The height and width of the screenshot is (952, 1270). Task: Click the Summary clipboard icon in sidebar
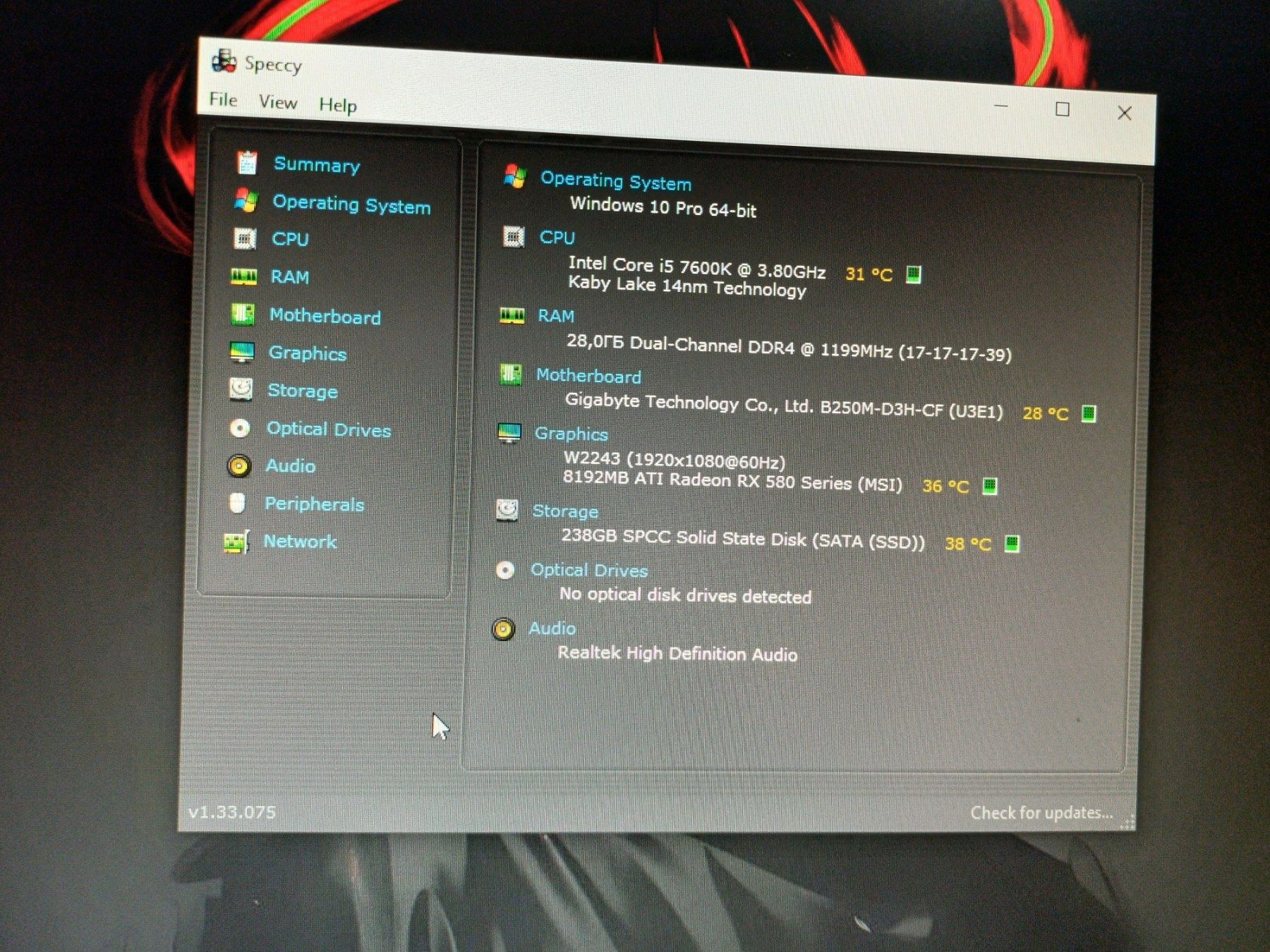247,162
